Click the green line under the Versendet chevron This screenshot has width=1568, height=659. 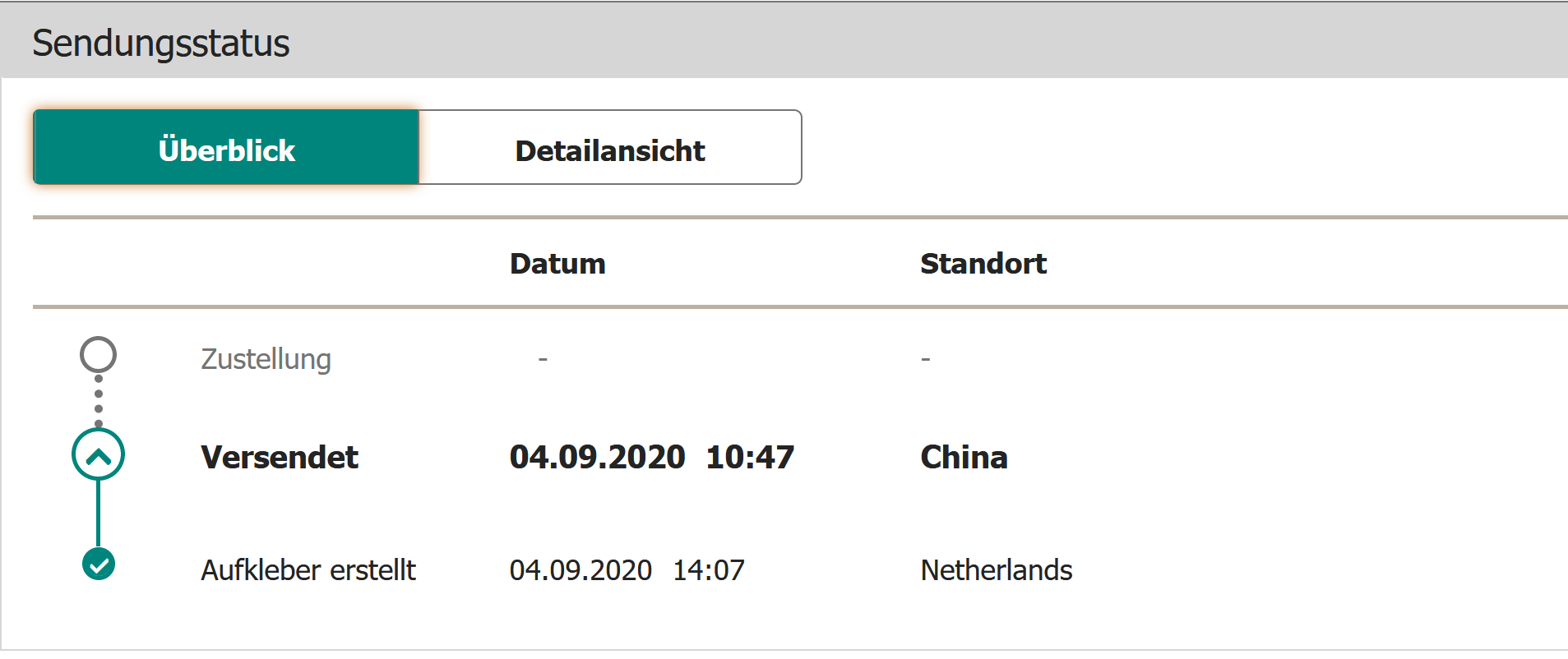tap(99, 514)
